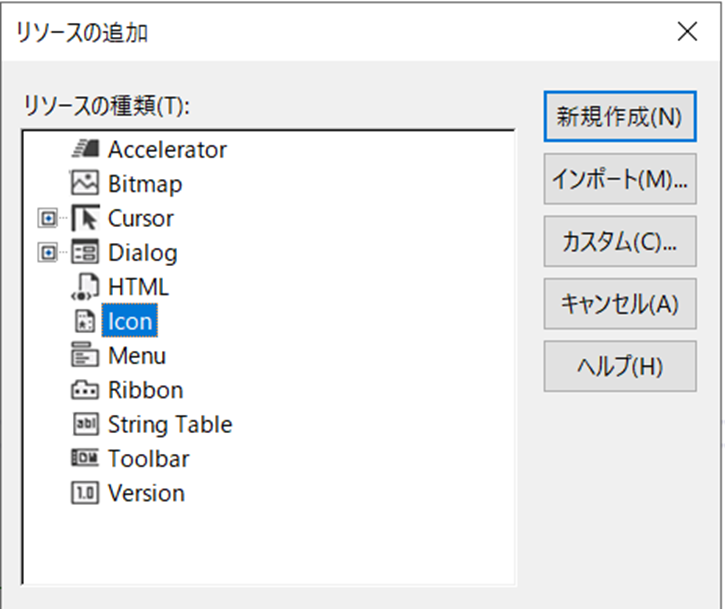Click the Bitmap resource icon
The image size is (725, 609).
pos(85,184)
